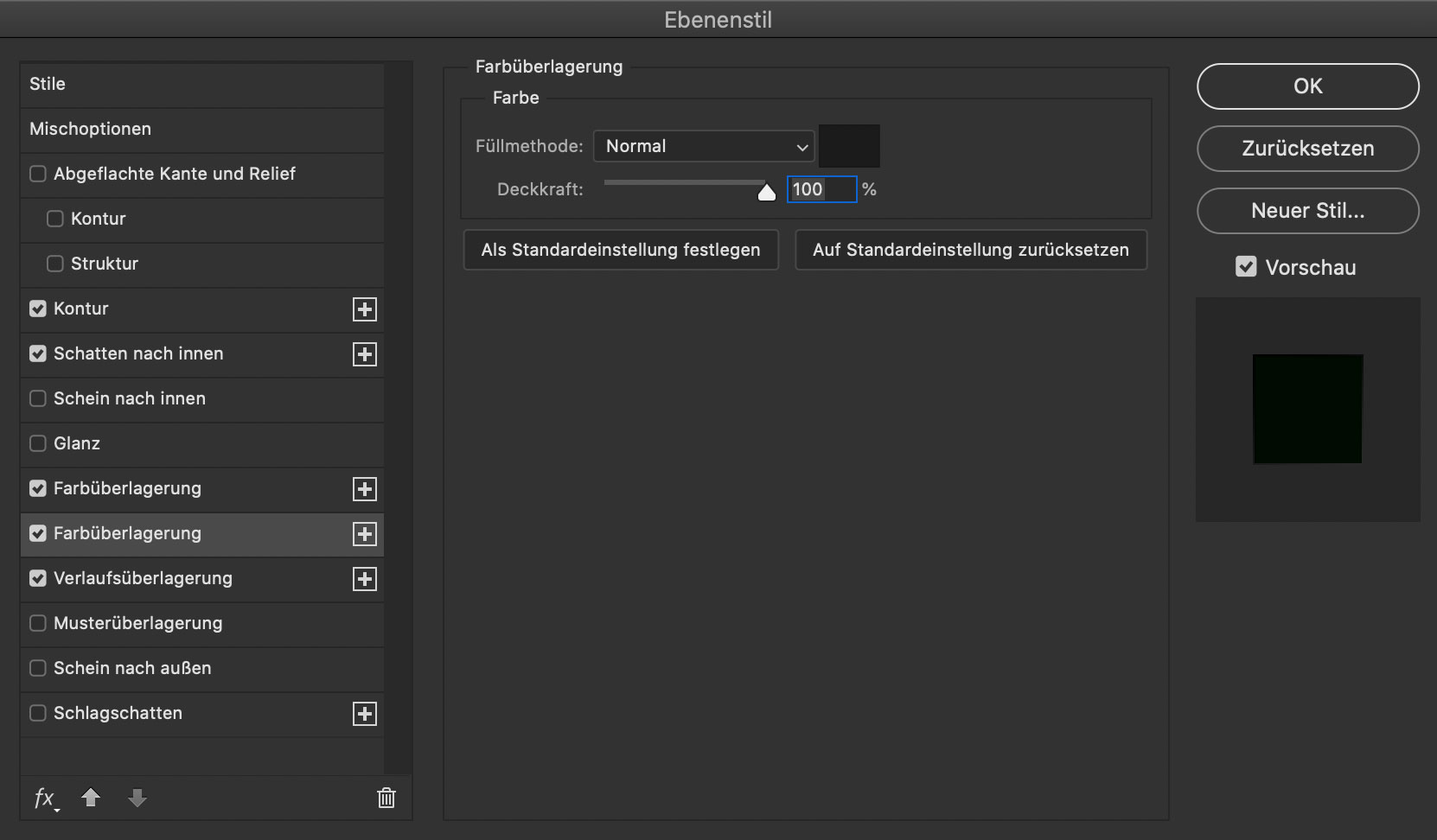Viewport: 1437px width, 840px height.
Task: Toggle the Vorschau preview checkbox
Action: 1246,267
